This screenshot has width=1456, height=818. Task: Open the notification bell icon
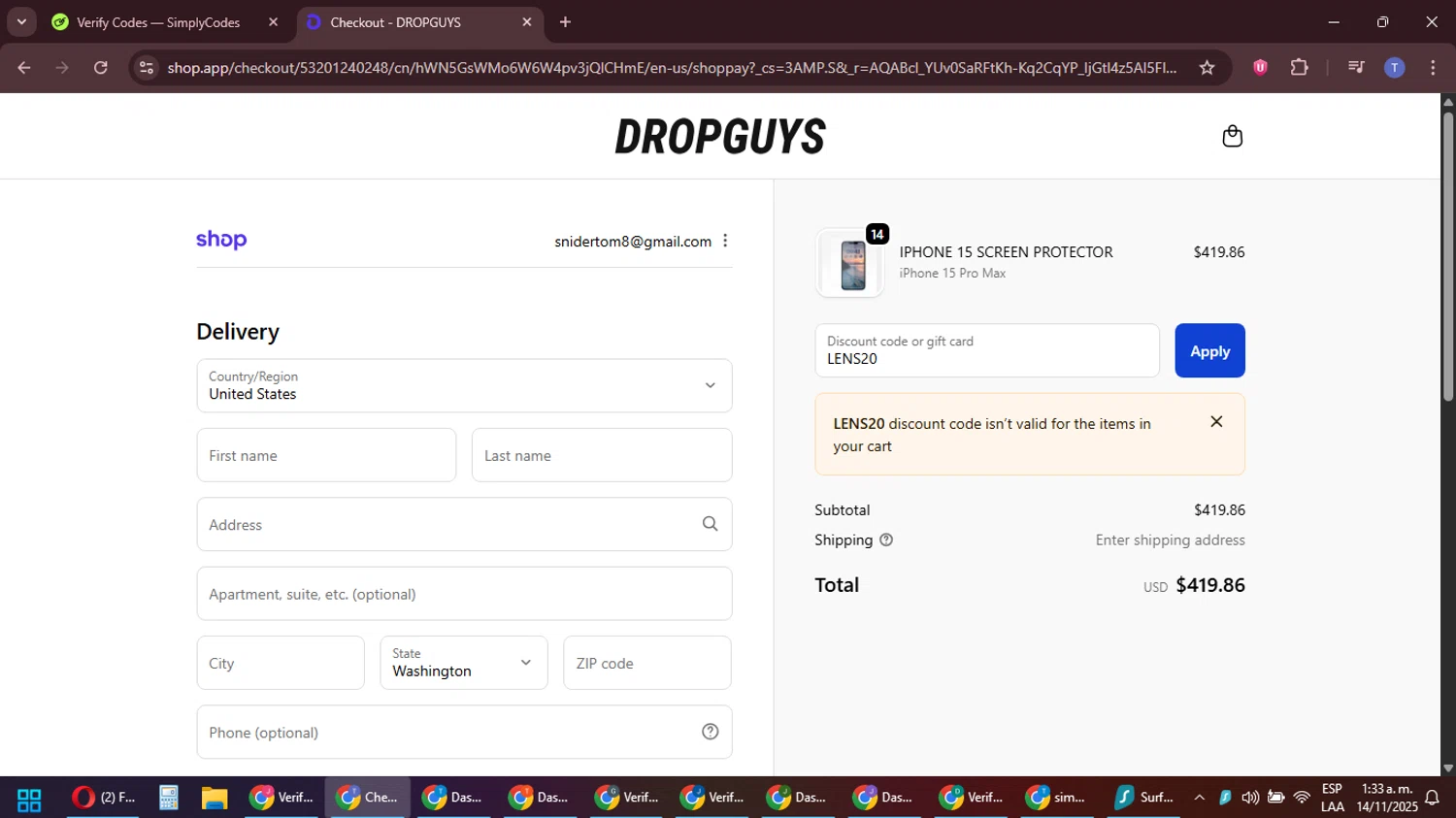click(1432, 798)
